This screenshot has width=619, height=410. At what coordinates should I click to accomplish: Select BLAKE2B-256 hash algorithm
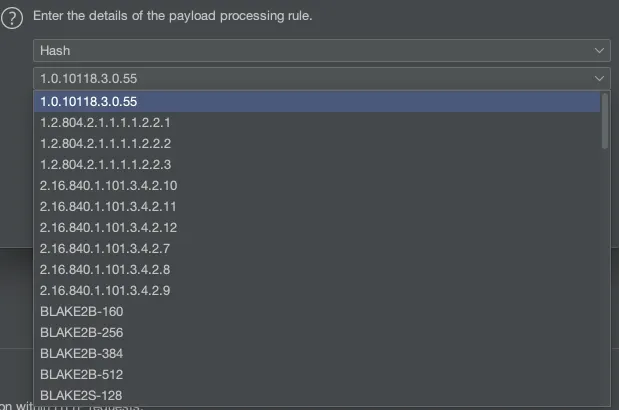[x=81, y=332]
